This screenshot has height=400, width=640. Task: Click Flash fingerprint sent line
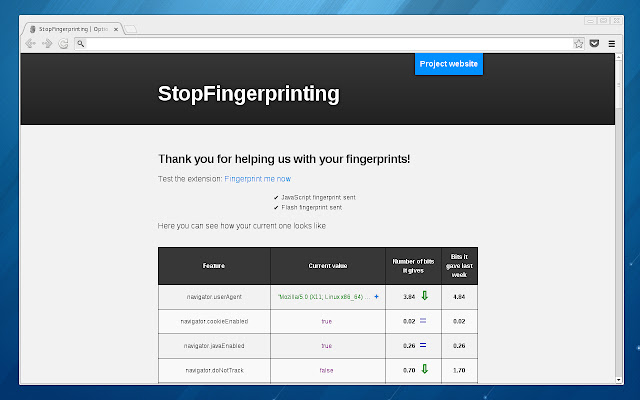[308, 207]
